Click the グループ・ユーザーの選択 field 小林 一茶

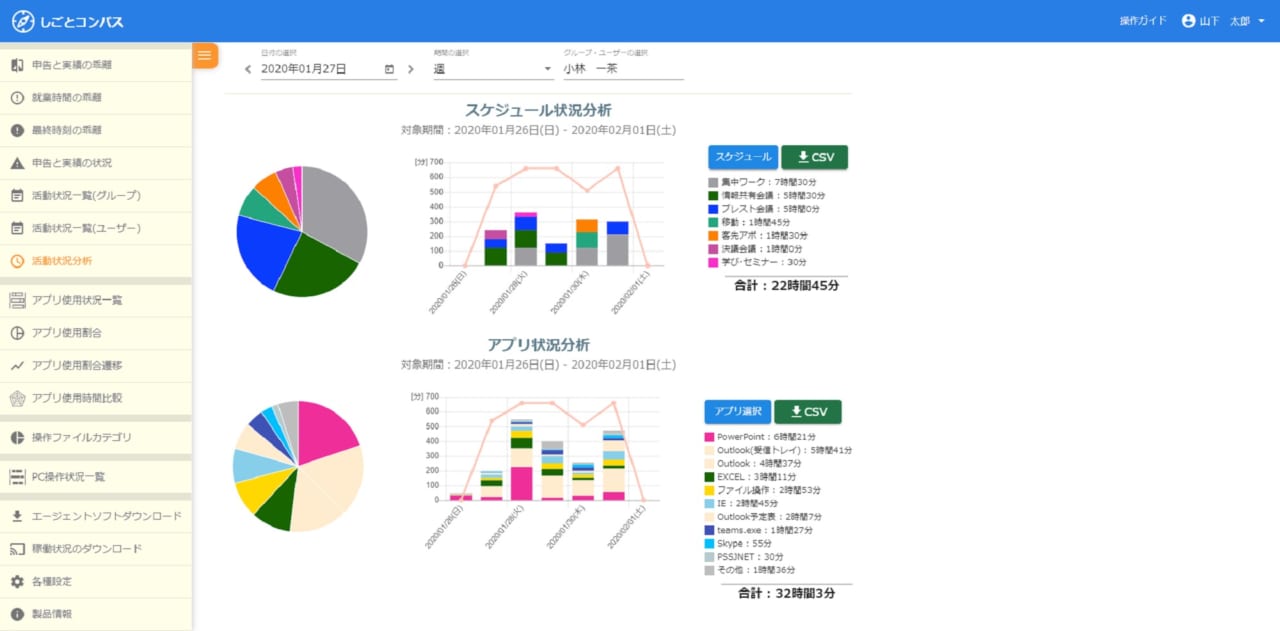click(623, 69)
